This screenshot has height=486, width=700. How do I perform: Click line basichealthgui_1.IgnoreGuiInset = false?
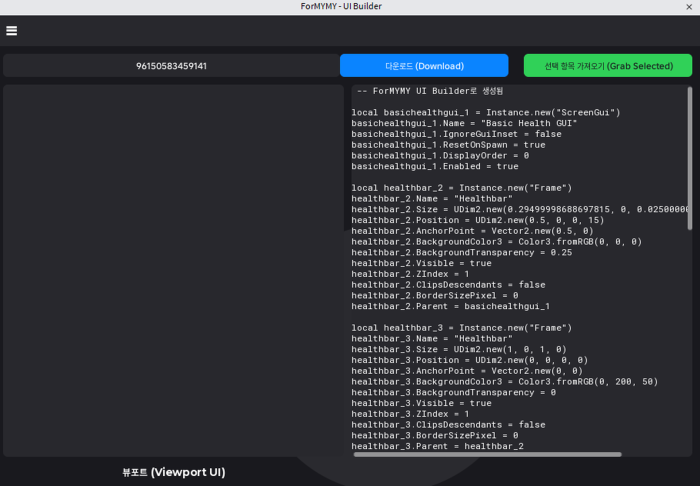pyautogui.click(x=456, y=134)
